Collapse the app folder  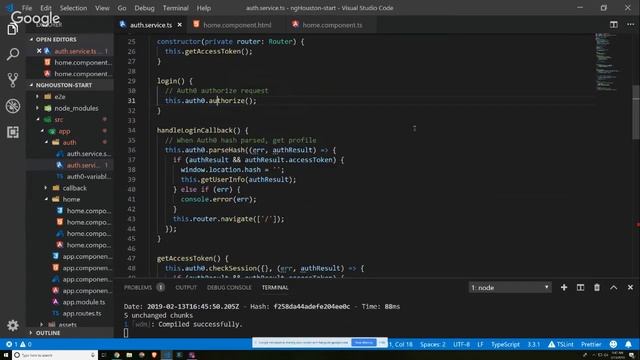pos(64,131)
